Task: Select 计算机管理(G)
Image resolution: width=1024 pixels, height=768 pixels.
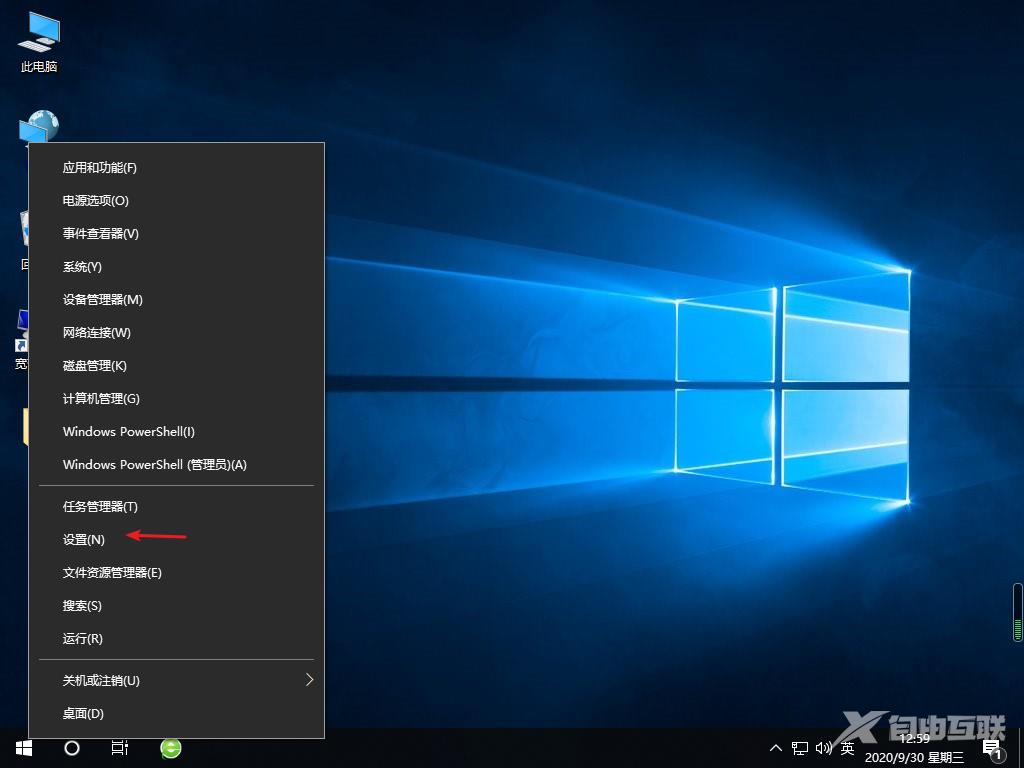Action: point(176,398)
